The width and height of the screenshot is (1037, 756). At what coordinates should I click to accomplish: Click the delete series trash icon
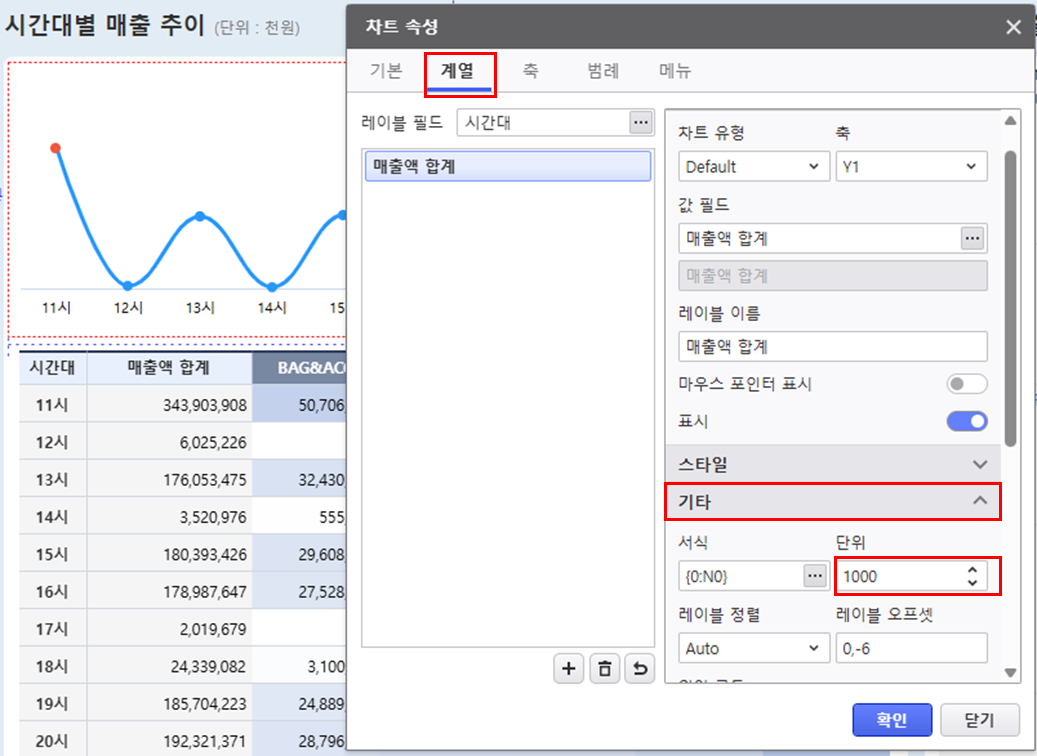[604, 670]
